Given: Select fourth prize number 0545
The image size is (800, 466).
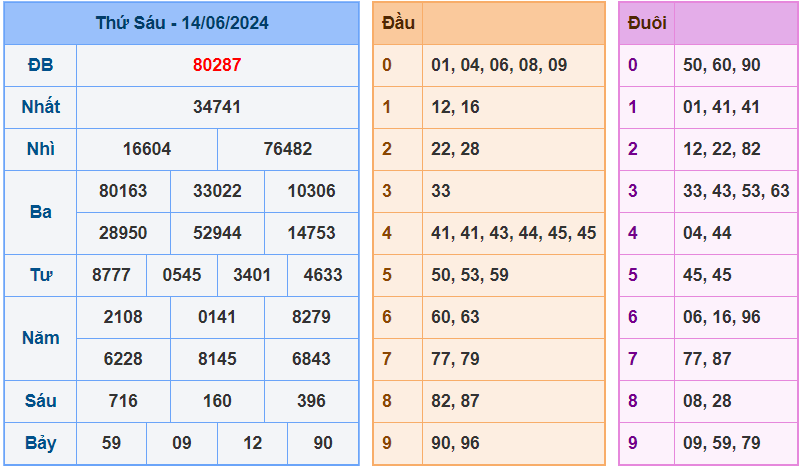Looking at the screenshot, I should click(x=182, y=275).
